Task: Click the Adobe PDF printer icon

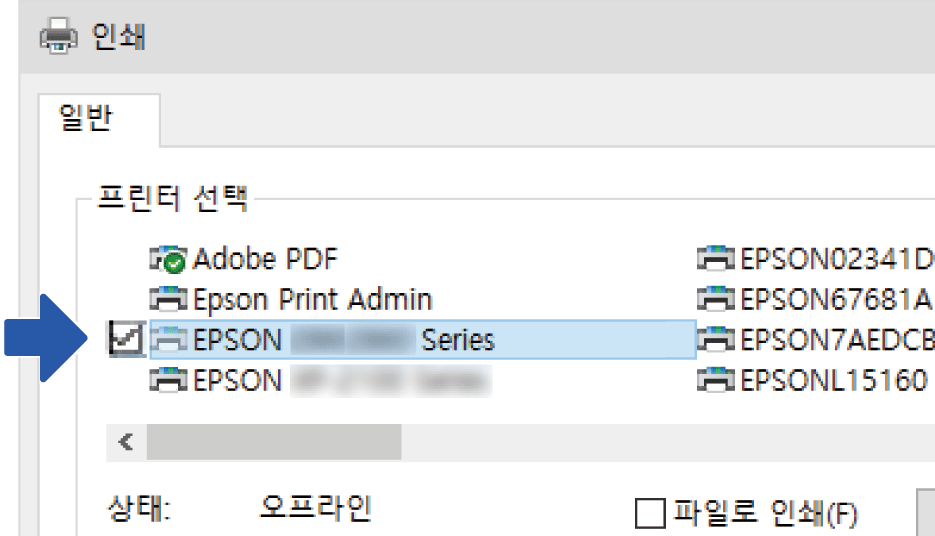Action: coord(169,259)
